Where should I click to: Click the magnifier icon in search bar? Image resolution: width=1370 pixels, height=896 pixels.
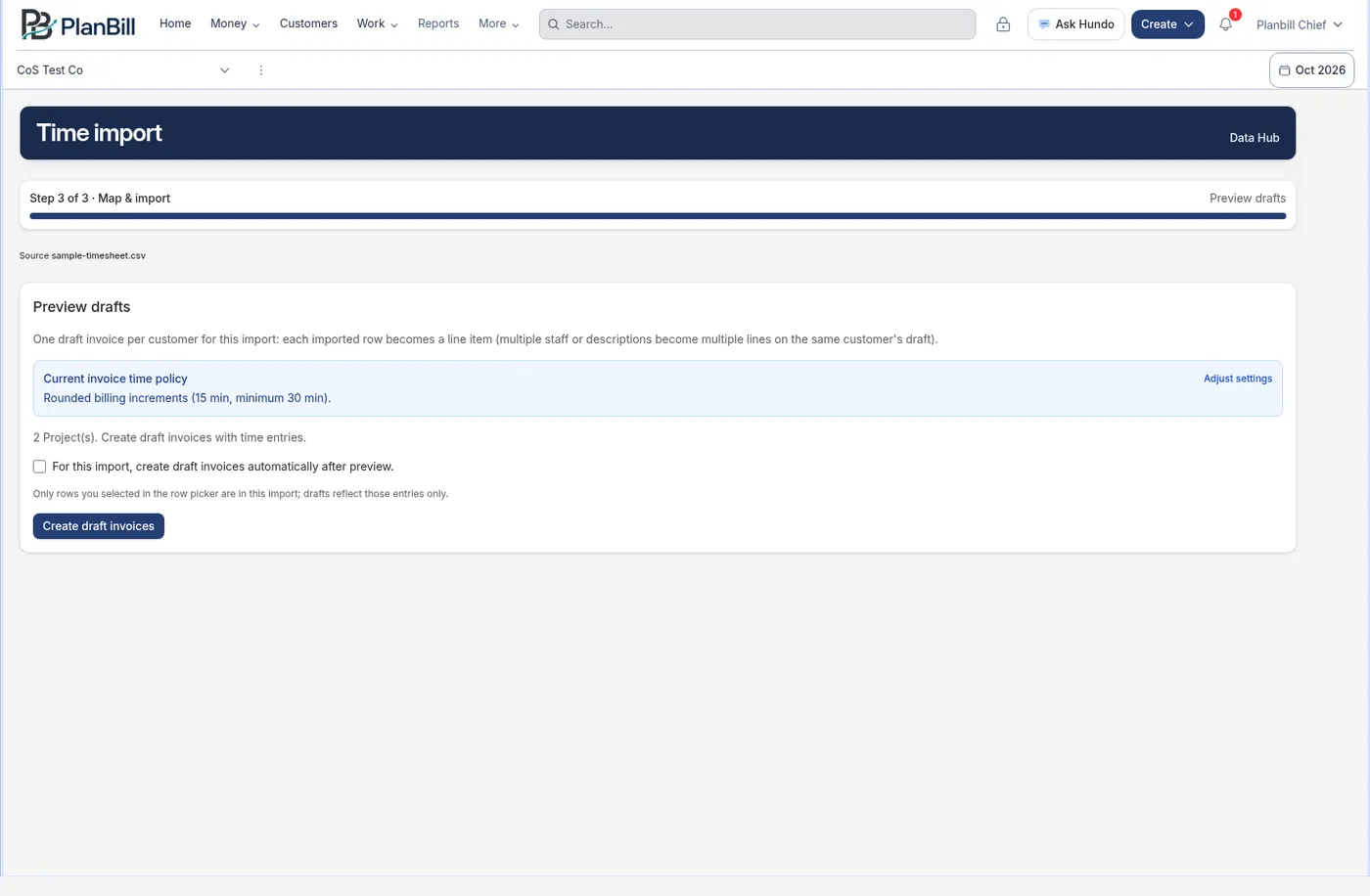coord(554,24)
